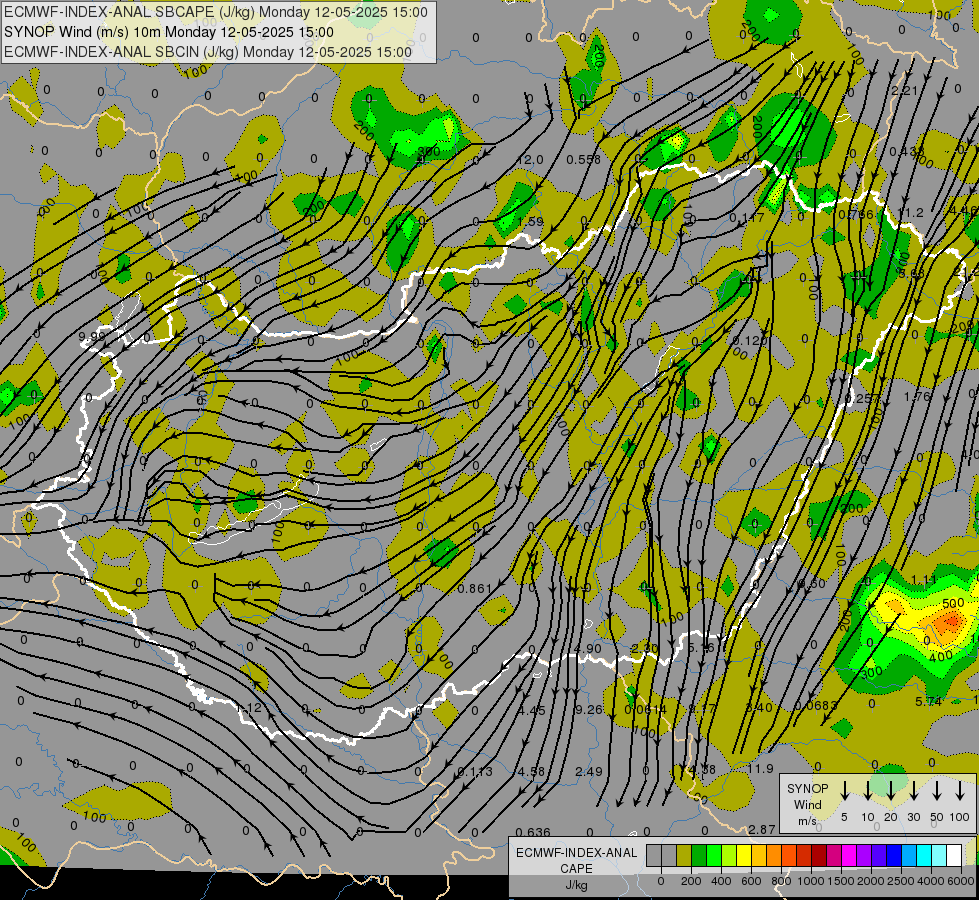This screenshot has width=979, height=900.
Task: Select the SYNOP Wind 10m title line in header
Action: click(x=169, y=32)
